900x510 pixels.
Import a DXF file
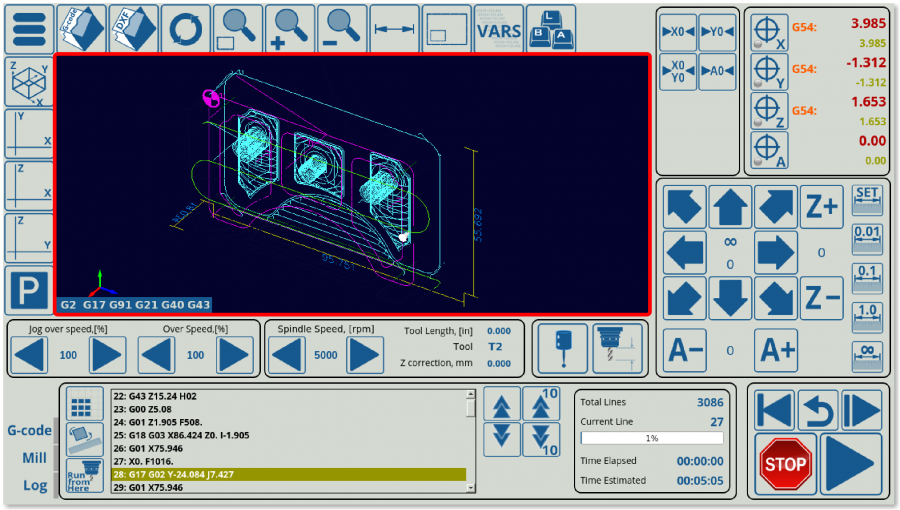pos(133,29)
